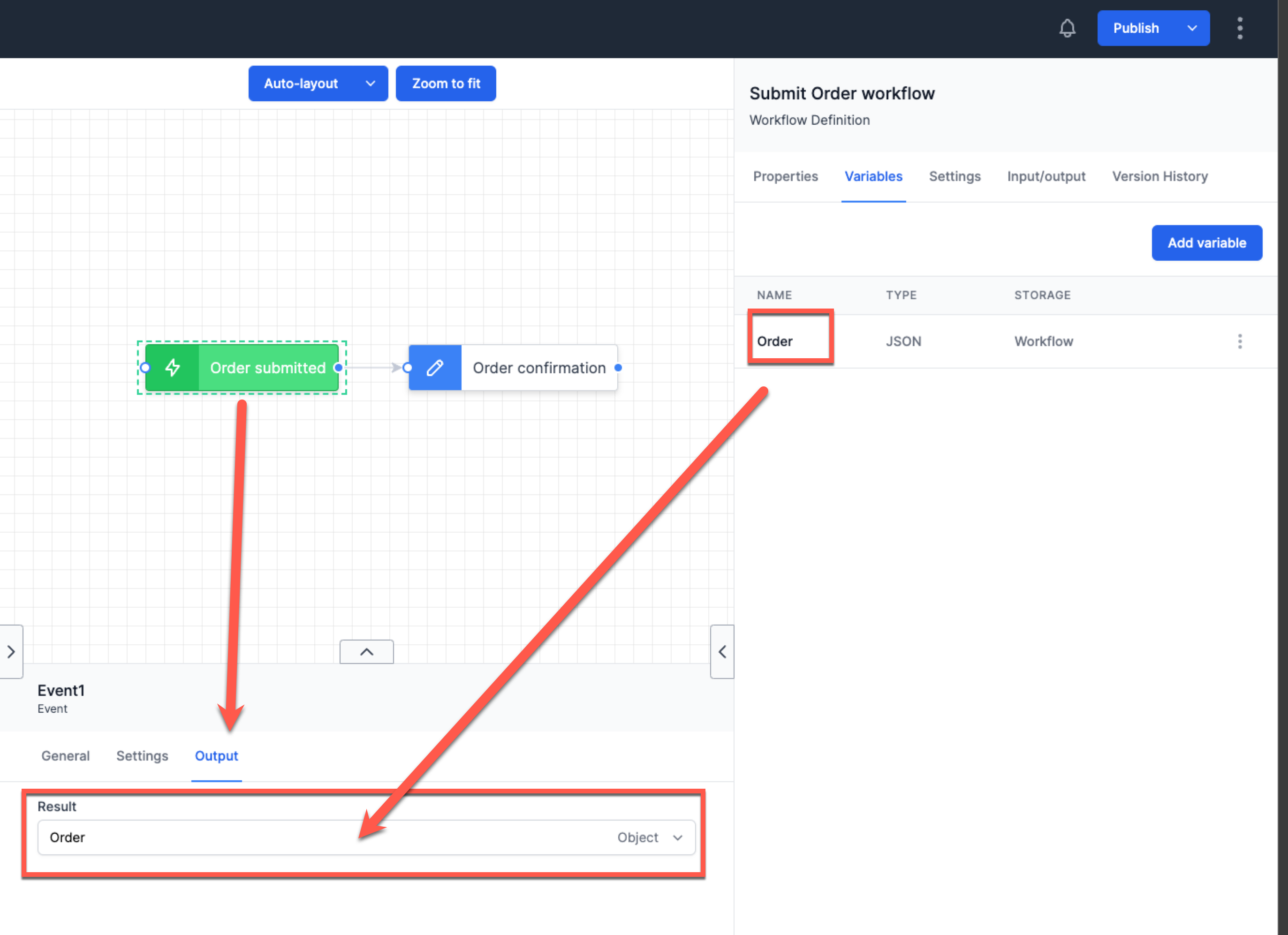This screenshot has height=935, width=1288.
Task: Switch to the Input/output tab
Action: tap(1046, 177)
